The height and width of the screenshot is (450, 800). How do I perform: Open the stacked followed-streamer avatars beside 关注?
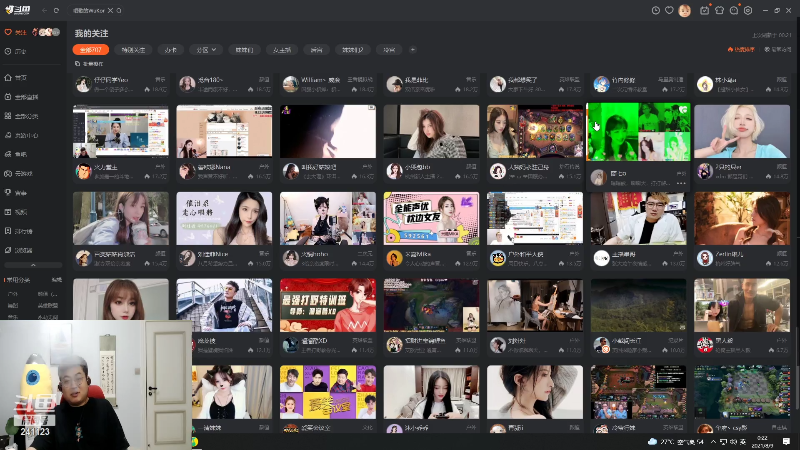coord(46,32)
